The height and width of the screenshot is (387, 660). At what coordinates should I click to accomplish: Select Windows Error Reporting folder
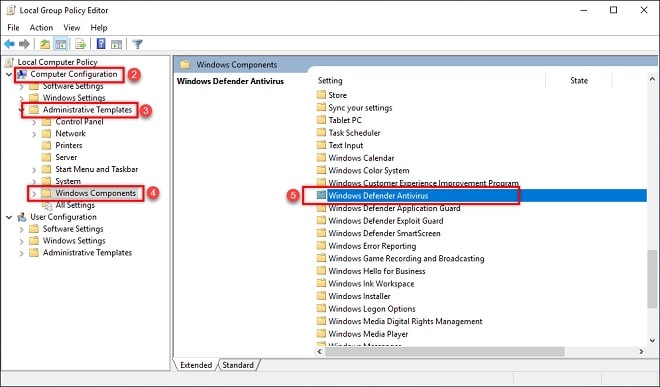[372, 246]
